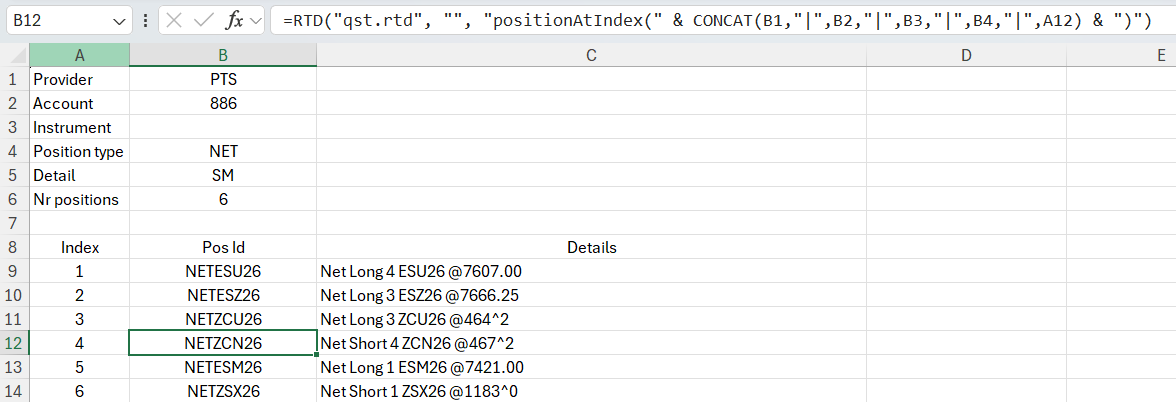This screenshot has height=402, width=1176.
Task: Open Insert Function fx dialog
Action: 235,21
